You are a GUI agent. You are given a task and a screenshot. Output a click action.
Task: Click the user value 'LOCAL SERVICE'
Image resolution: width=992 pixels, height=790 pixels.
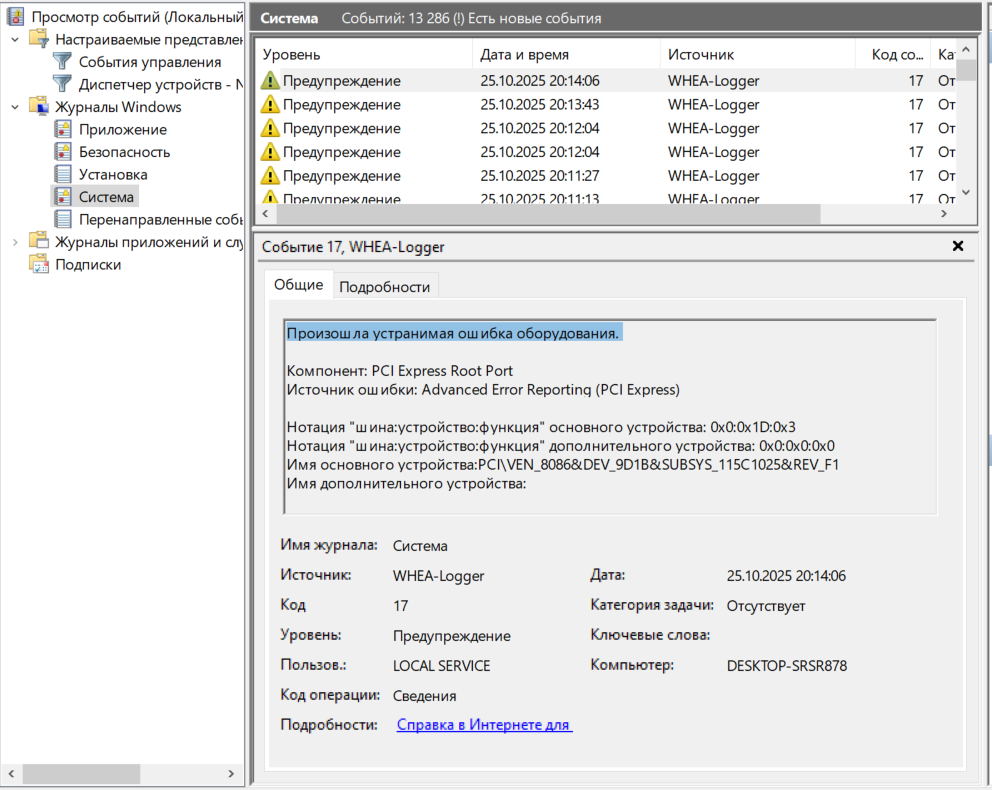[442, 666]
